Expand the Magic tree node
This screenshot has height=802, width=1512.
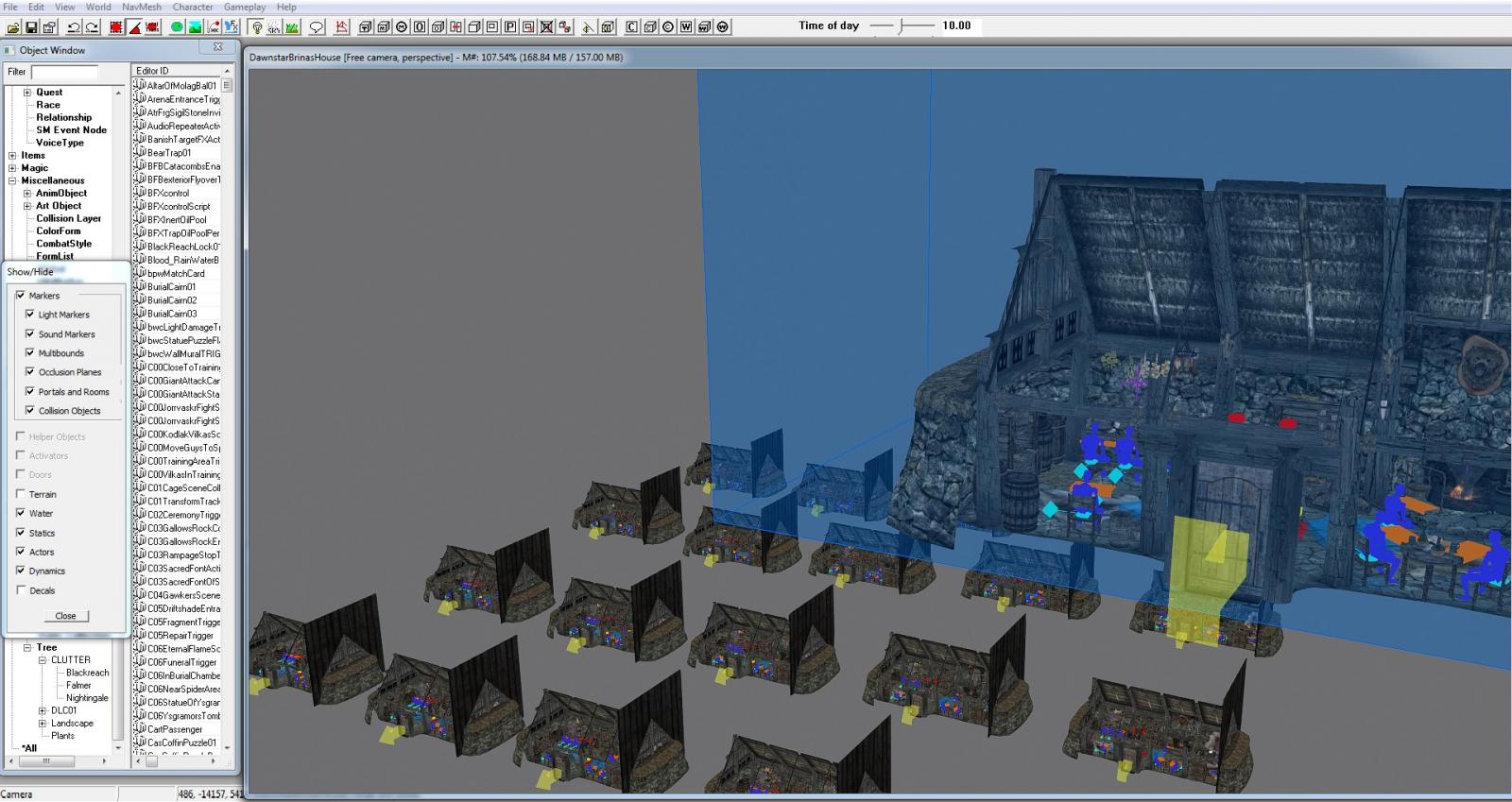(12, 168)
